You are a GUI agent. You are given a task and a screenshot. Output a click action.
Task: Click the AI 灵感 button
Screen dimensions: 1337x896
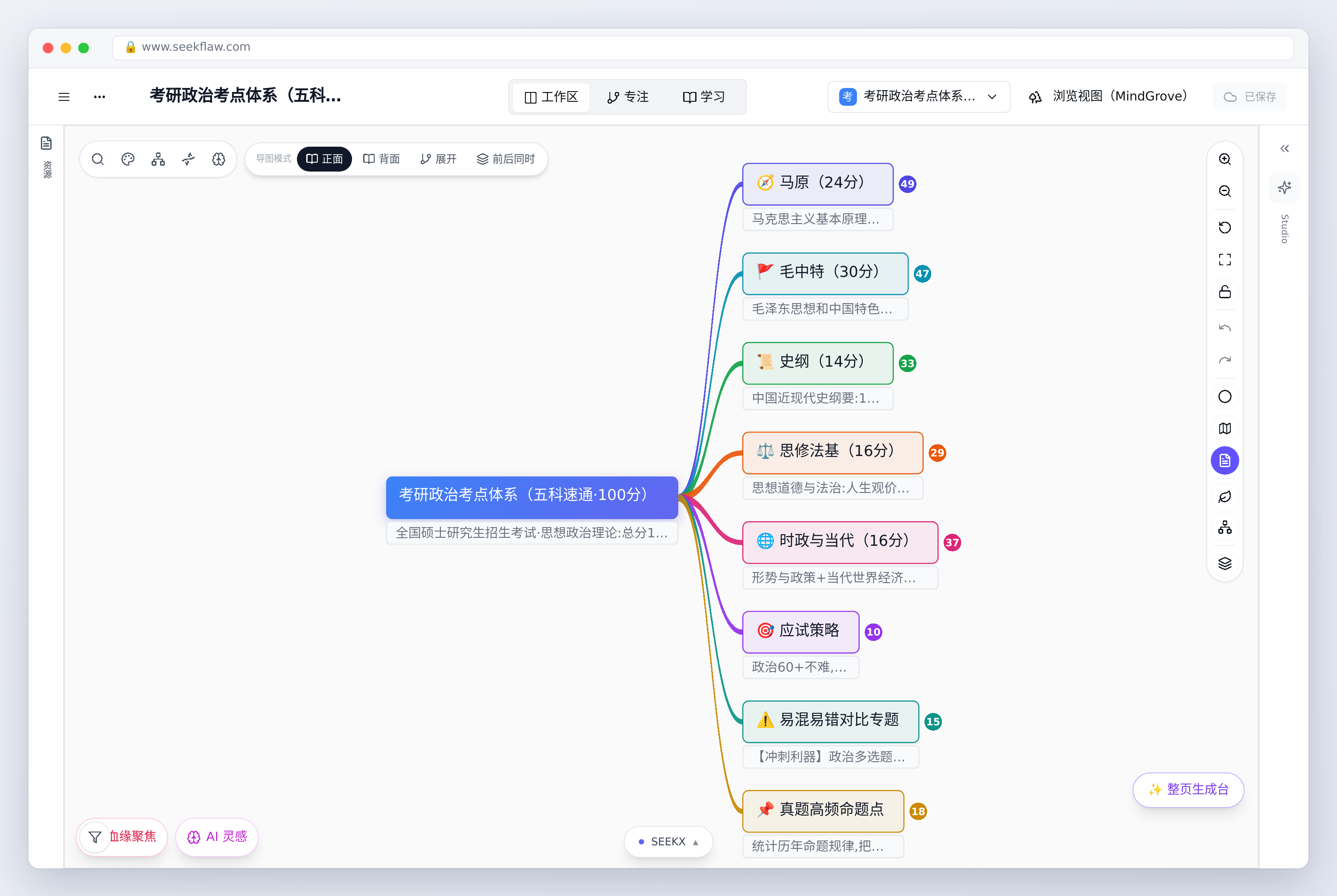tap(217, 837)
